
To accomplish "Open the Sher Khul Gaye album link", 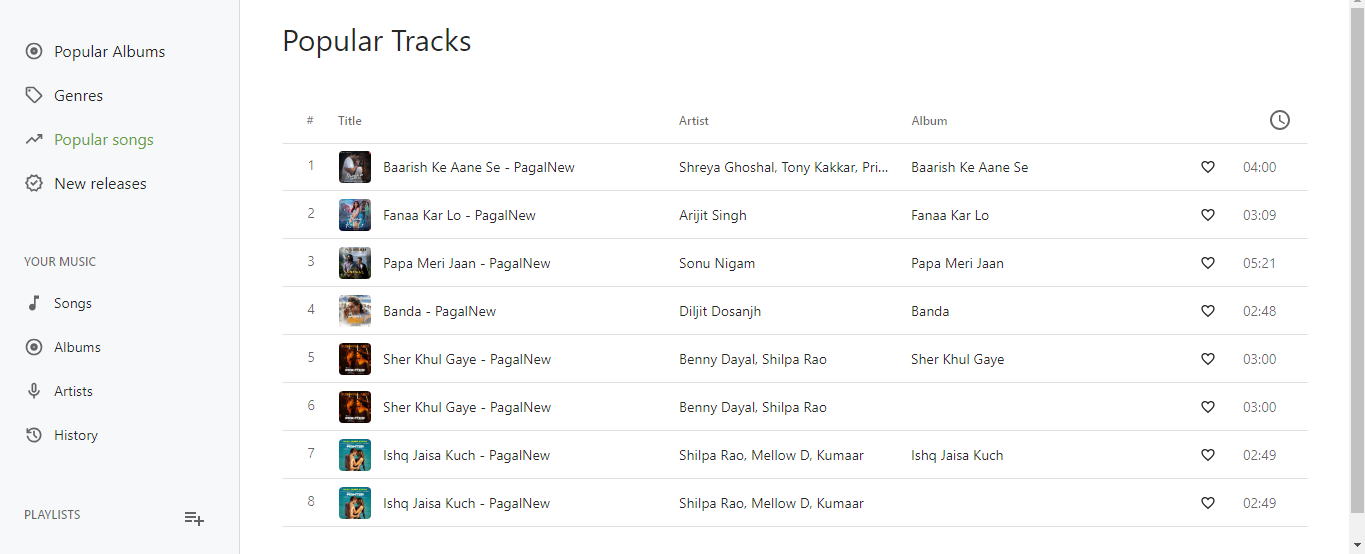I will (x=957, y=359).
